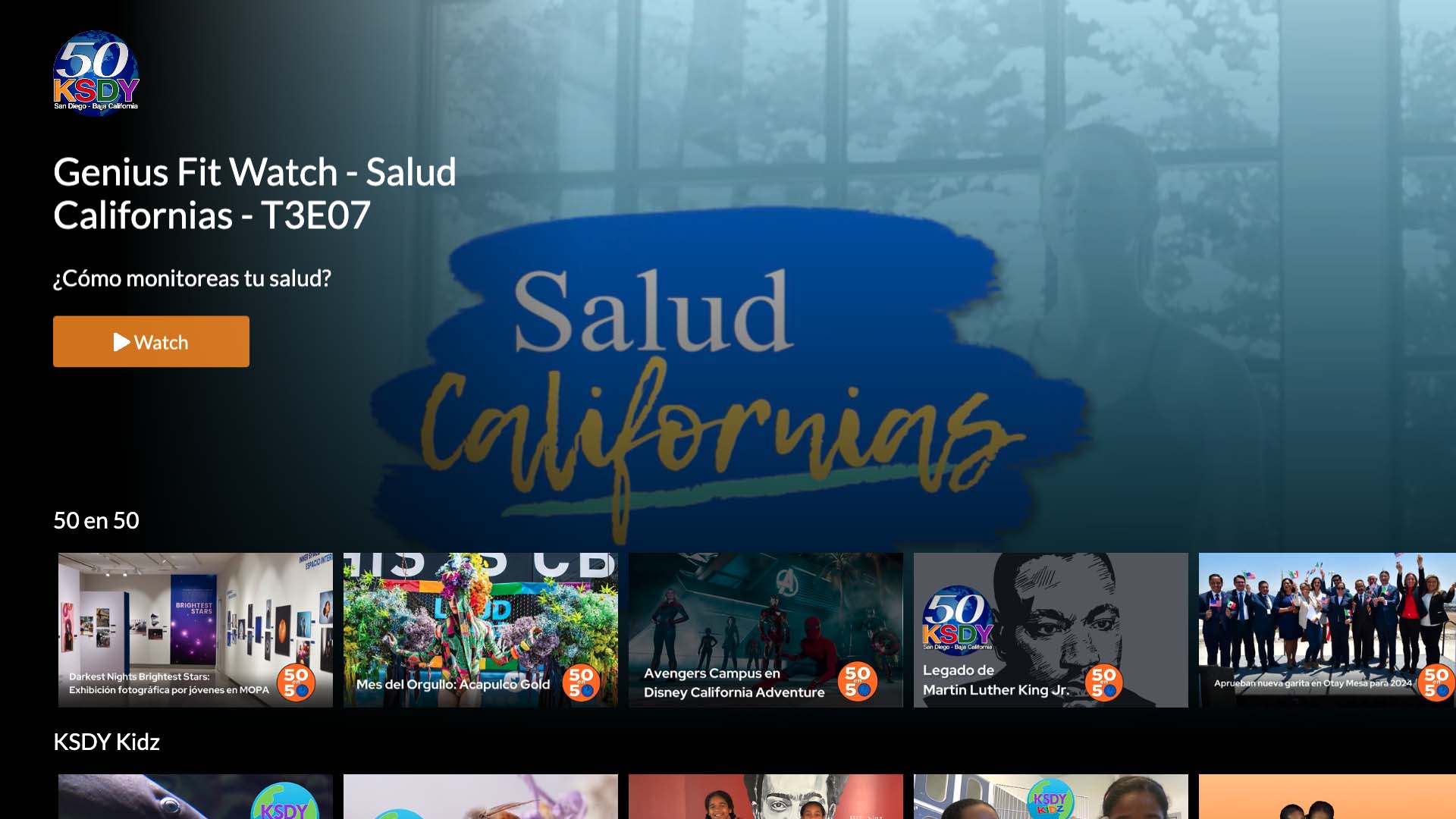Select the 50 en 50 row heading
The height and width of the screenshot is (819, 1456).
(x=96, y=520)
